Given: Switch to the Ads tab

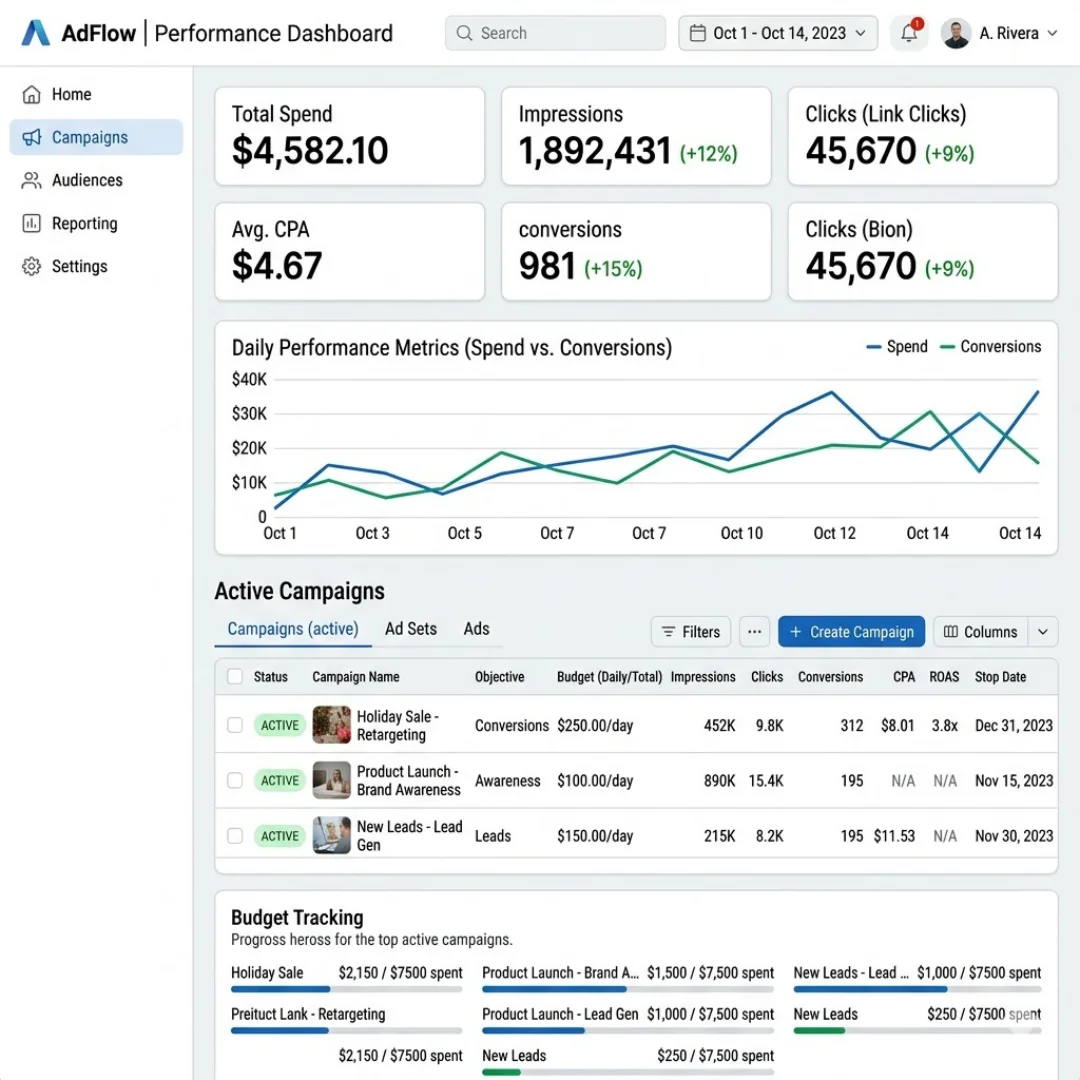Looking at the screenshot, I should point(476,629).
